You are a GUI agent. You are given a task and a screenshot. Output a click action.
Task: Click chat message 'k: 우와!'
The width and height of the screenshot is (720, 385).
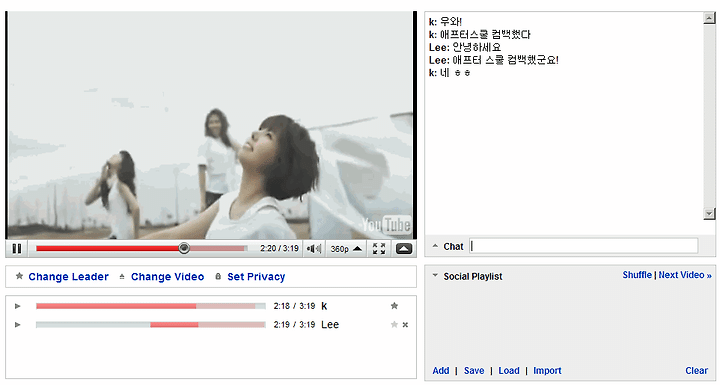(445, 21)
